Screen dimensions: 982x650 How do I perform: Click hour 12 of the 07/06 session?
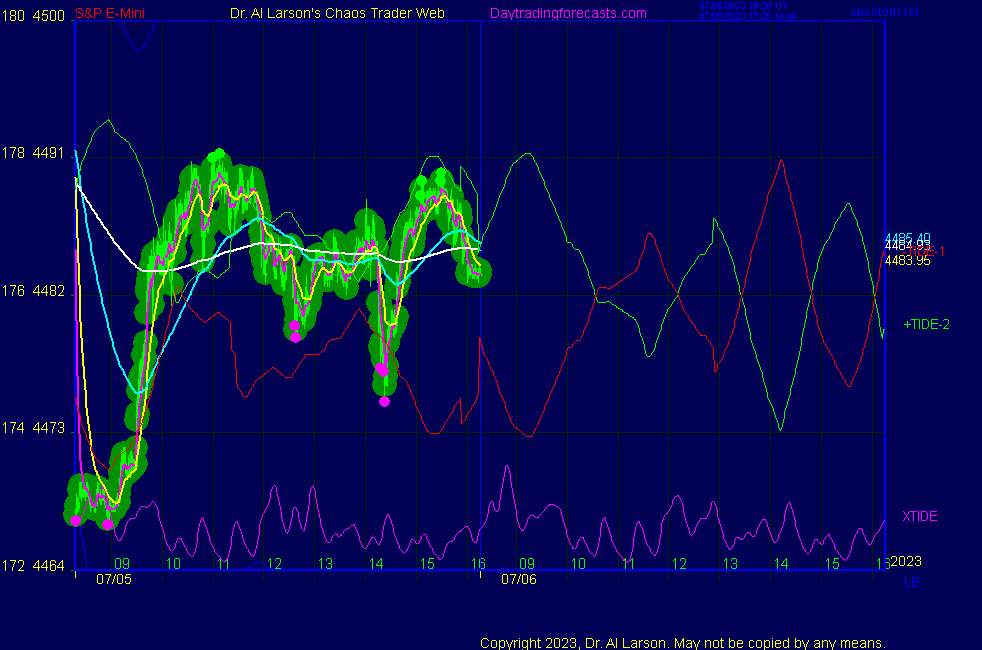pyautogui.click(x=680, y=564)
